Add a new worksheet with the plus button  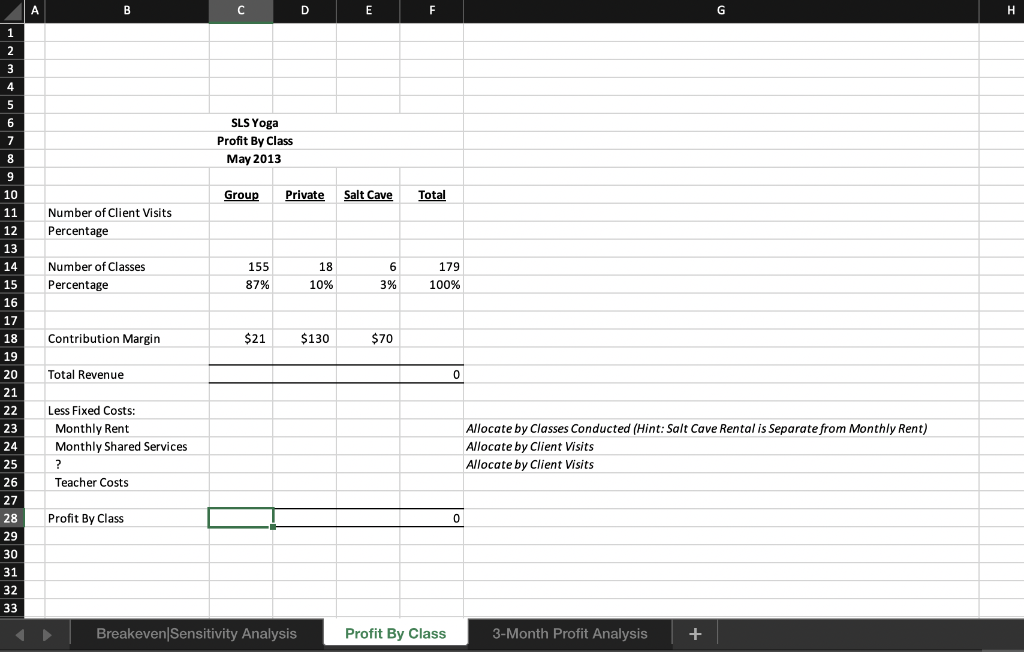click(694, 632)
